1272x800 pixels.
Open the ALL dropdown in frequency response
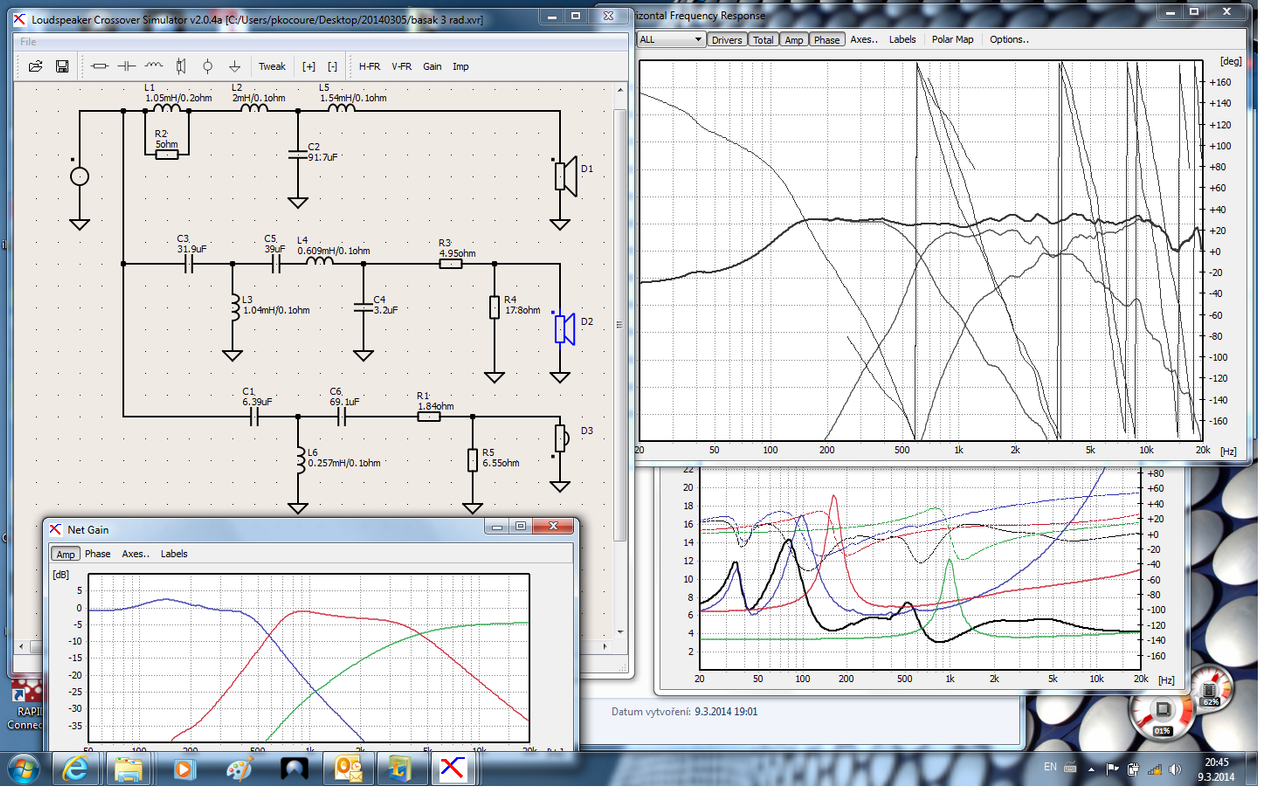pyautogui.click(x=671, y=40)
